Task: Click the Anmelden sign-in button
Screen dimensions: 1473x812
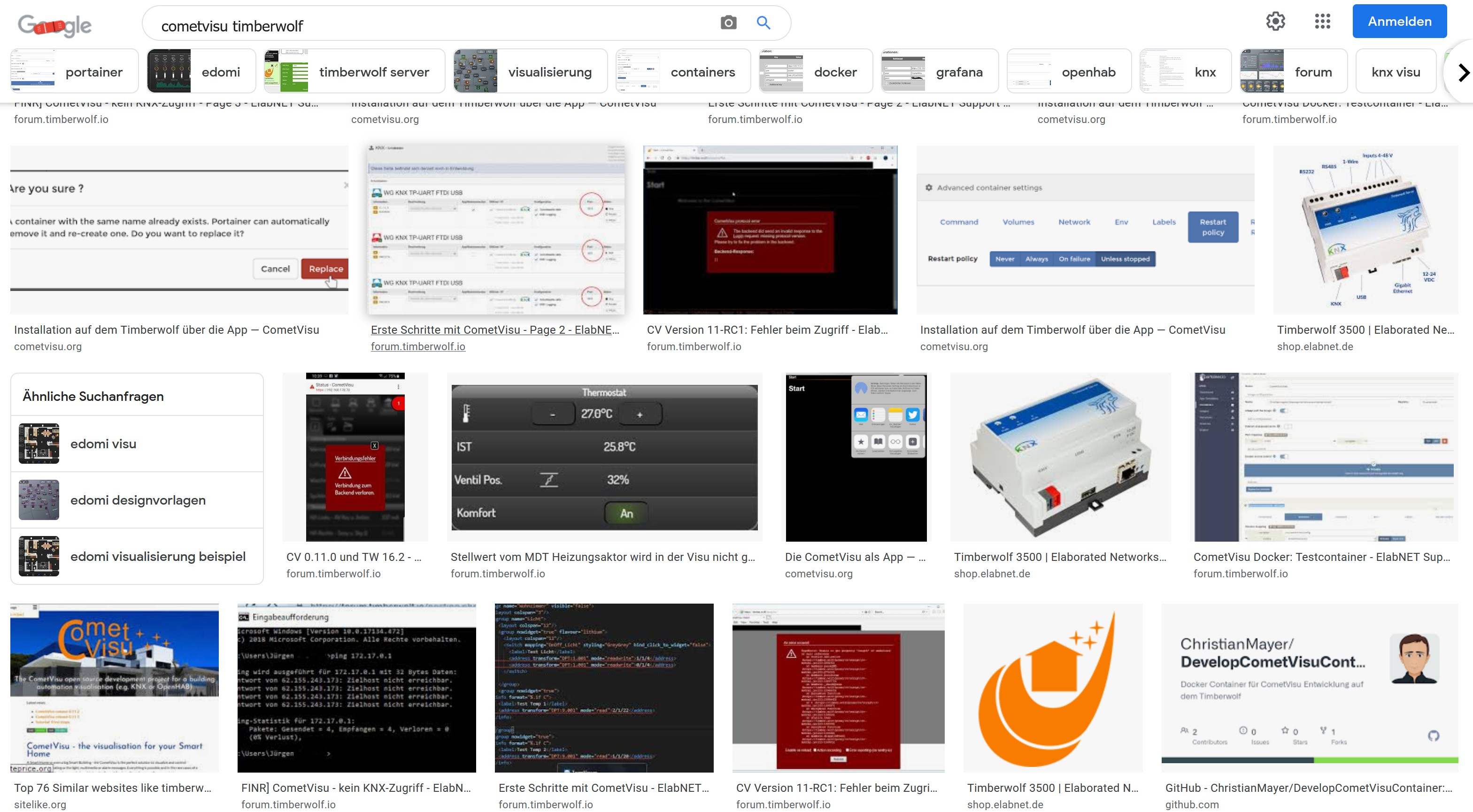Action: click(1399, 22)
